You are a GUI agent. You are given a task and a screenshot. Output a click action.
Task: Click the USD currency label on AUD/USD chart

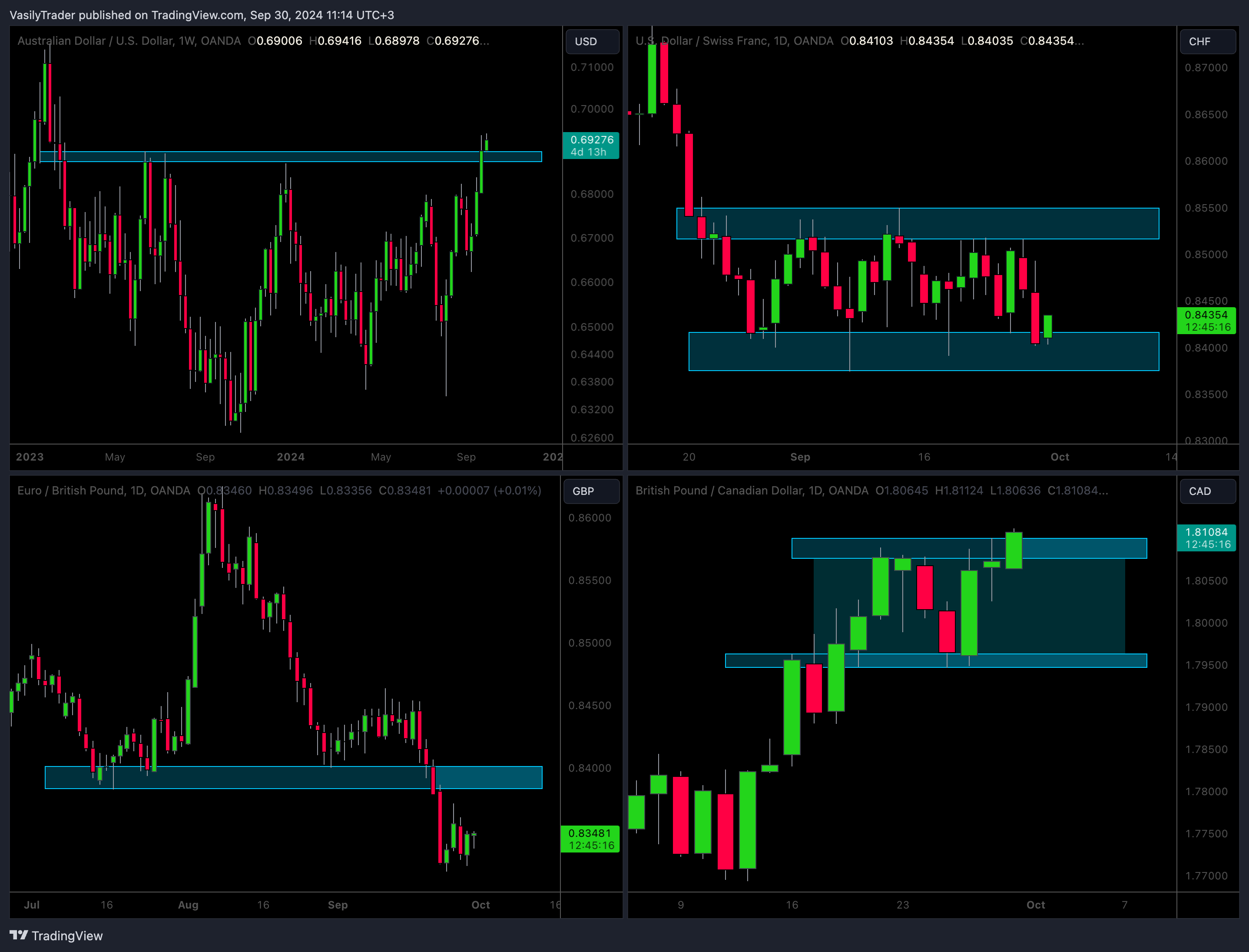pos(592,41)
